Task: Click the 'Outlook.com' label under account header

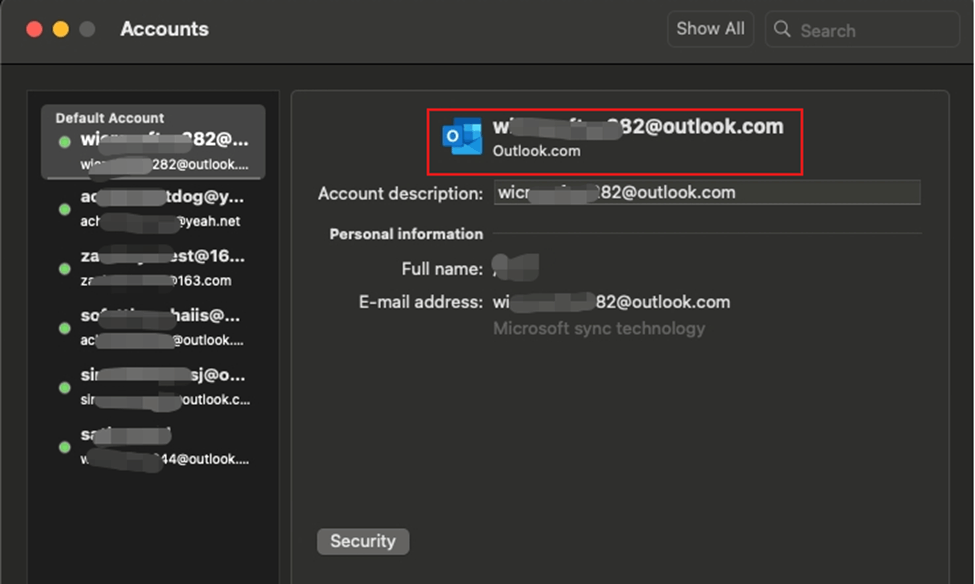Action: point(536,151)
